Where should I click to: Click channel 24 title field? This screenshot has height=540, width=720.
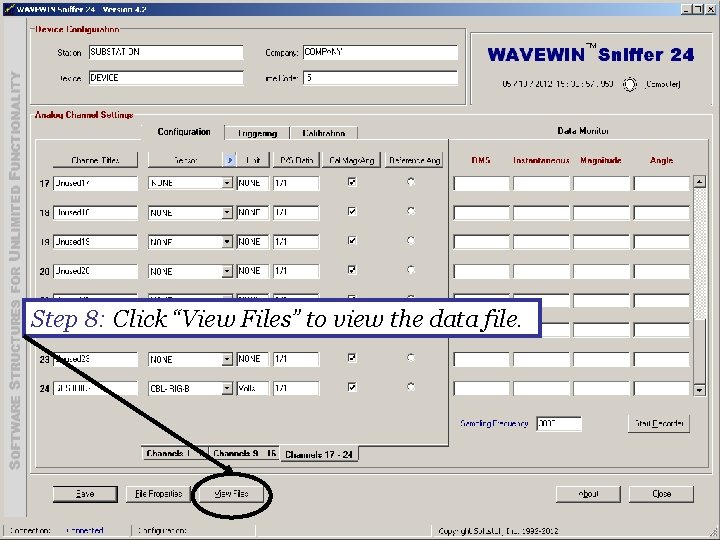pyautogui.click(x=95, y=388)
